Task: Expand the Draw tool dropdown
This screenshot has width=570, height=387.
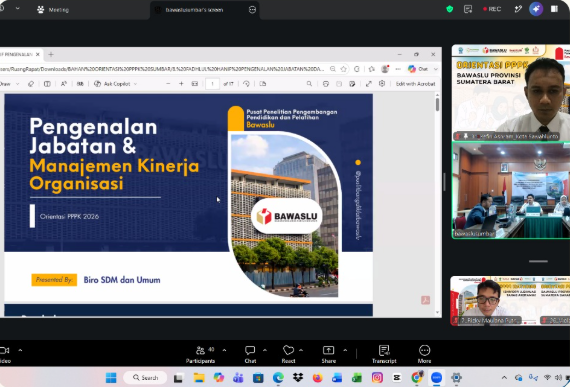Action: coord(17,84)
